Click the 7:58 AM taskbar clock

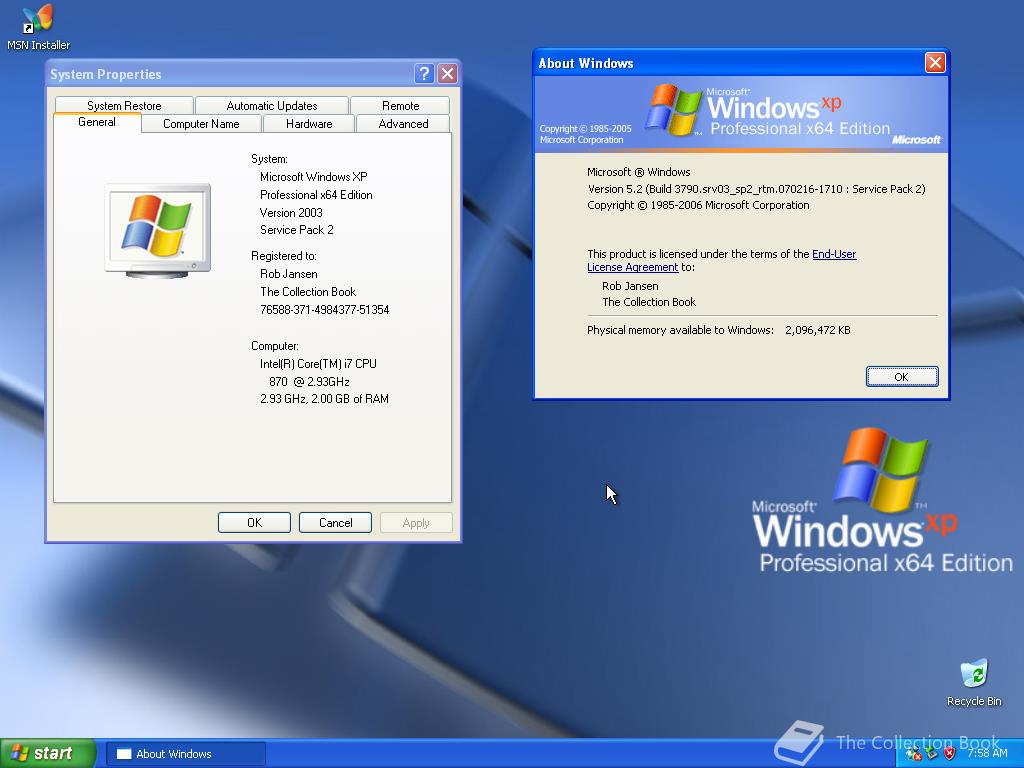coord(987,753)
